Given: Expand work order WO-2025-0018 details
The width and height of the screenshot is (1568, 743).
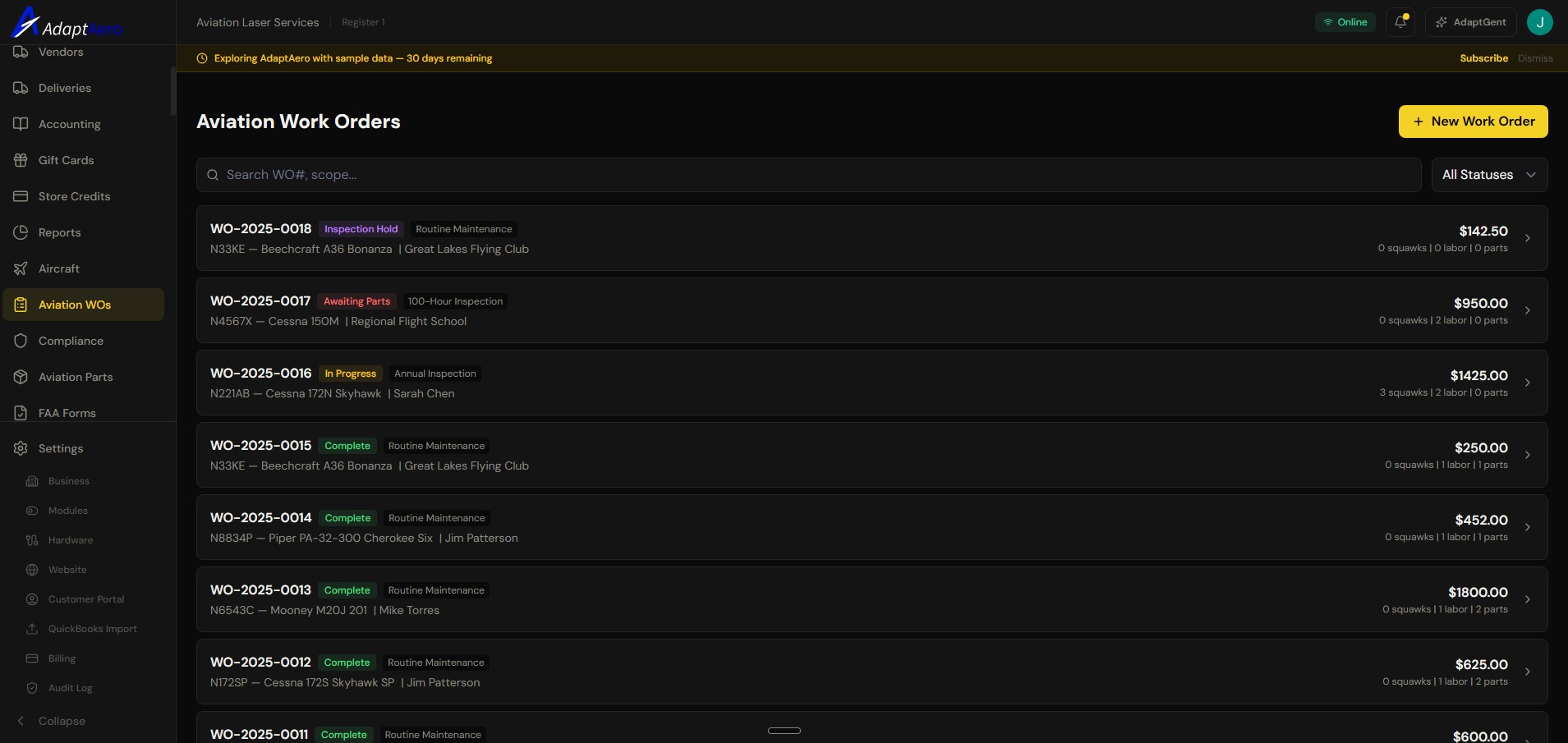Looking at the screenshot, I should click(1527, 238).
